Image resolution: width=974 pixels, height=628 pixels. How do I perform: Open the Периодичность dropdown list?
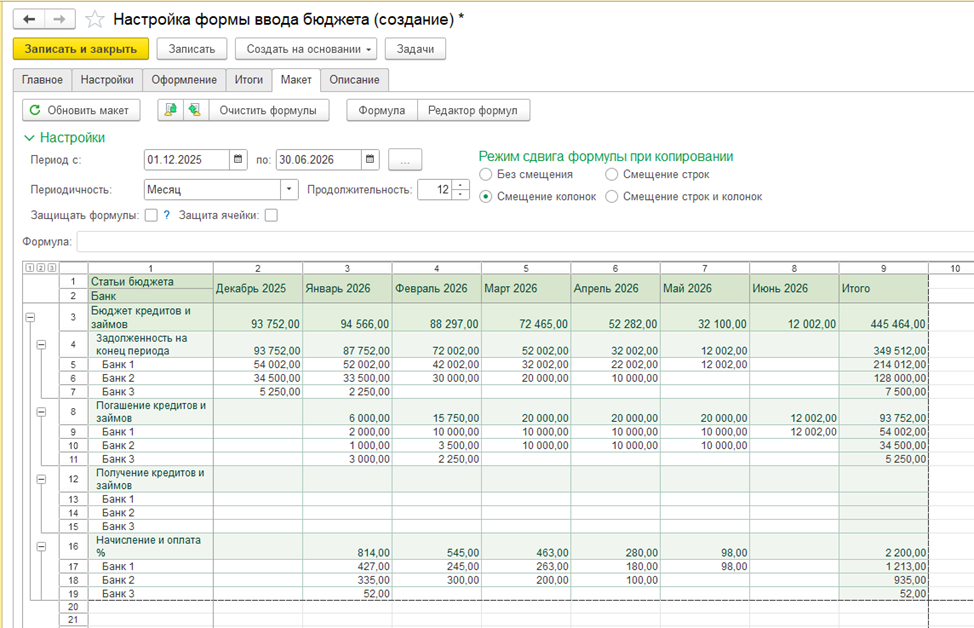click(x=289, y=189)
